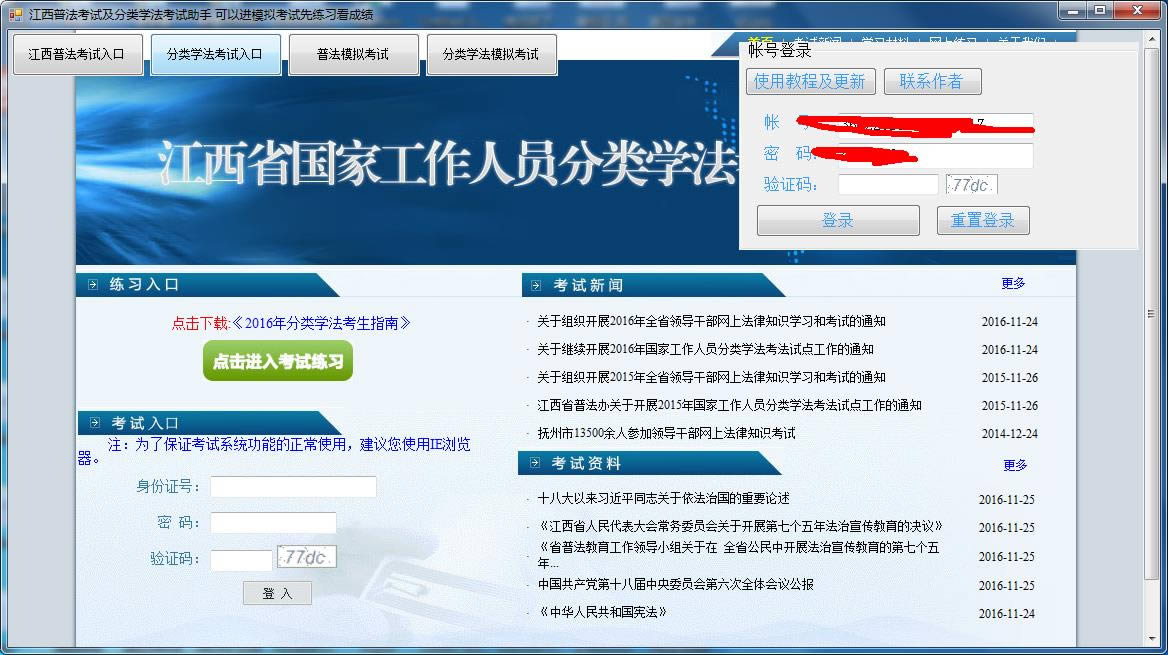
Task: Click captcha image in 帐号登录 panel
Action: coord(971,185)
